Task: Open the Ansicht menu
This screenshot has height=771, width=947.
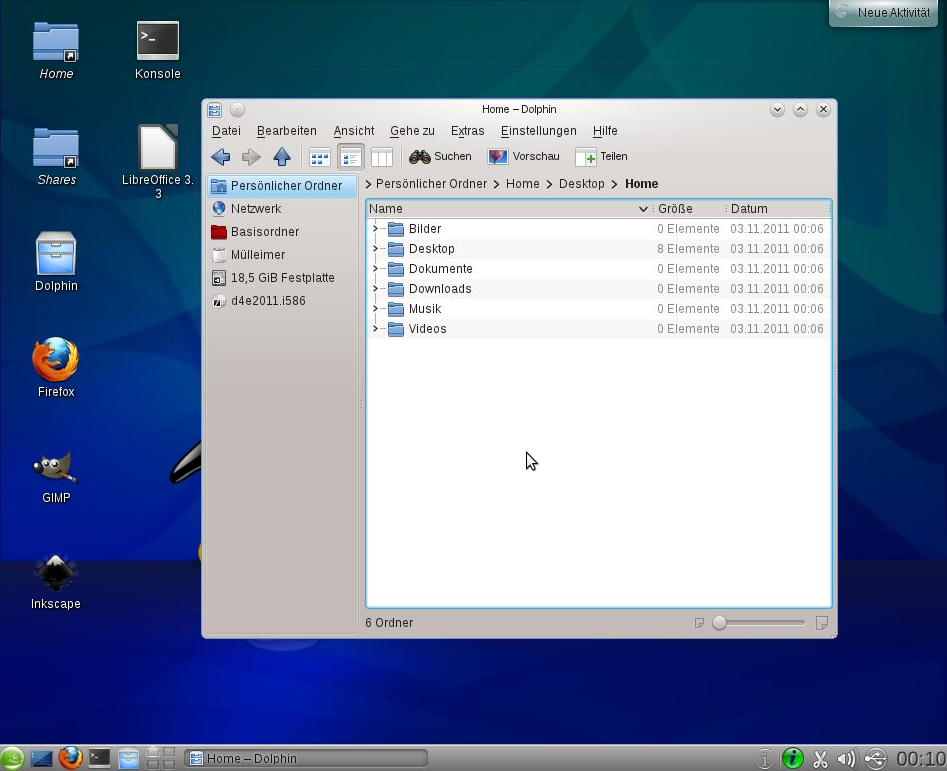Action: click(353, 131)
